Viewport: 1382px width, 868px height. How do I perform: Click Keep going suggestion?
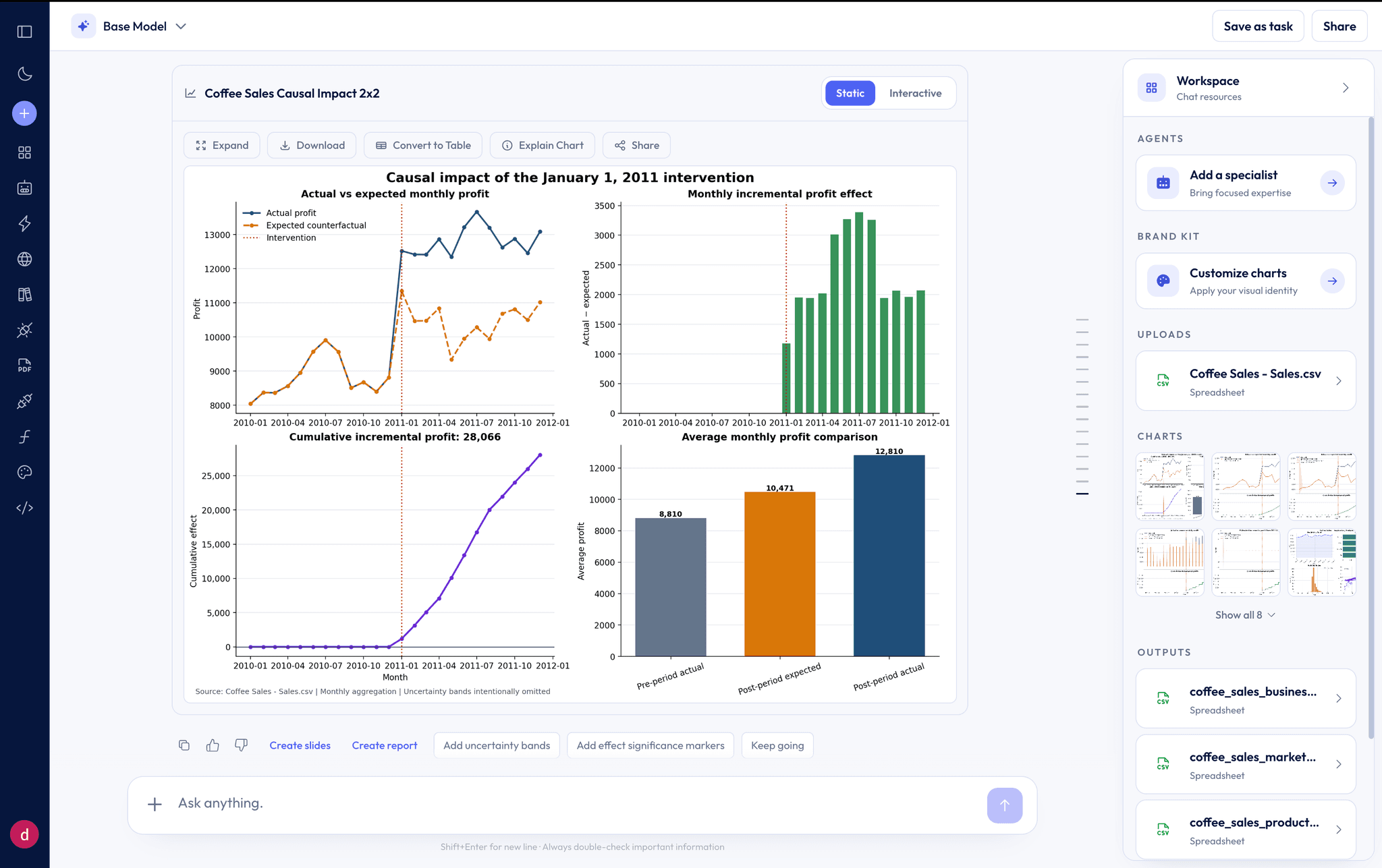777,745
